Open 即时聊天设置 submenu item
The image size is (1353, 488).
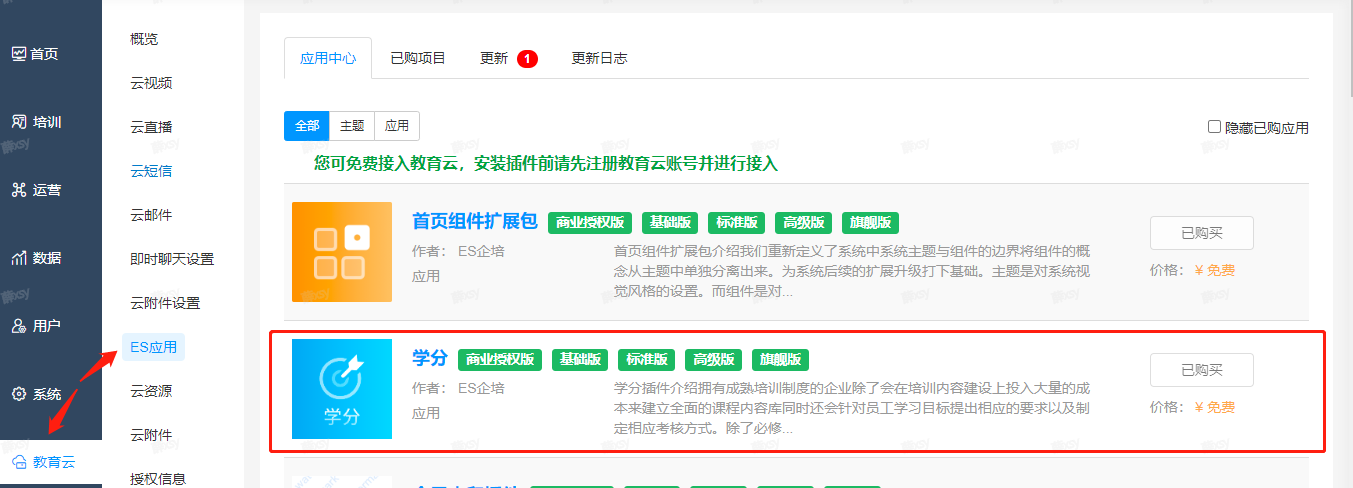coord(172,259)
